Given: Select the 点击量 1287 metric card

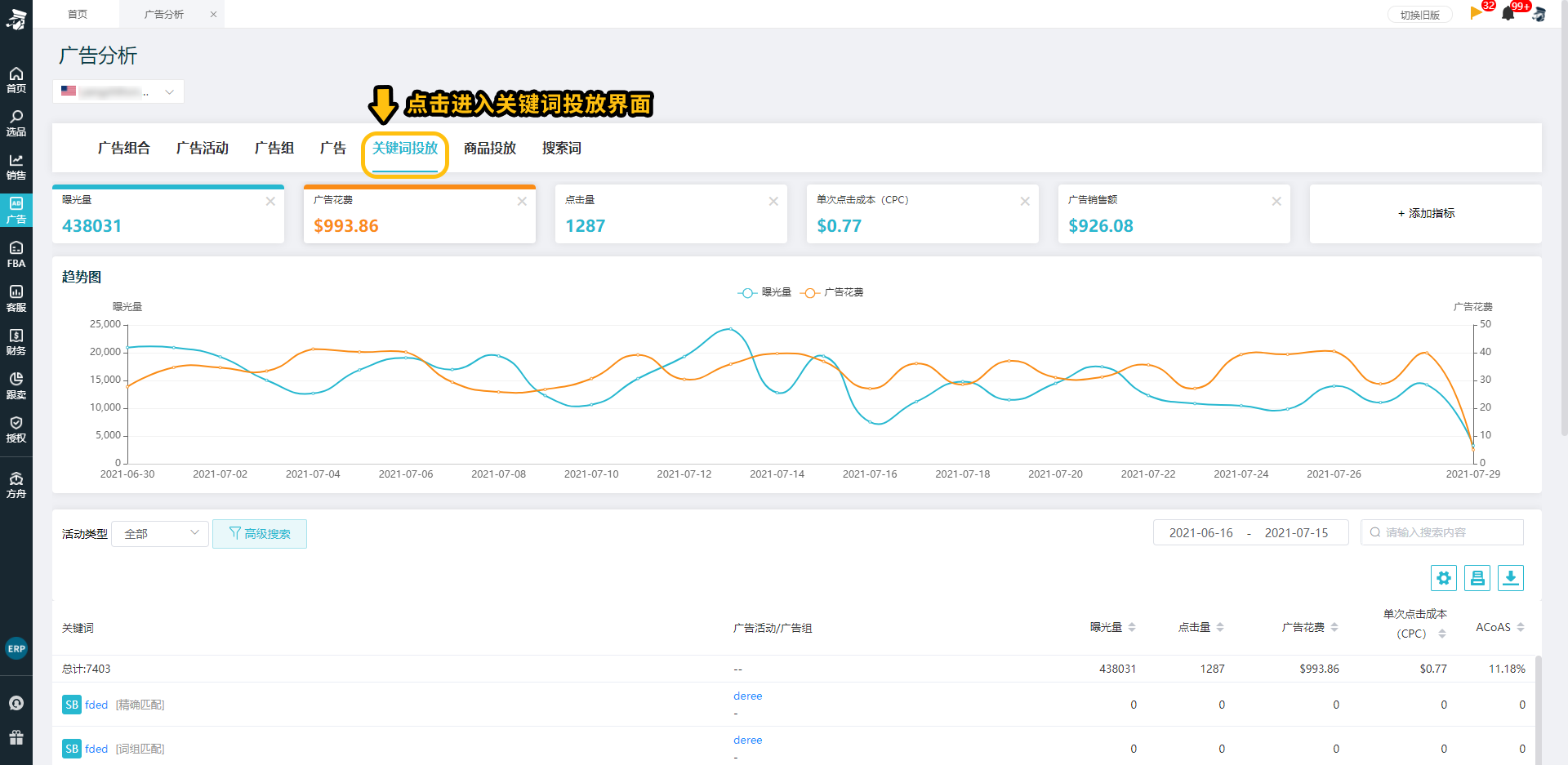Looking at the screenshot, I should (671, 214).
